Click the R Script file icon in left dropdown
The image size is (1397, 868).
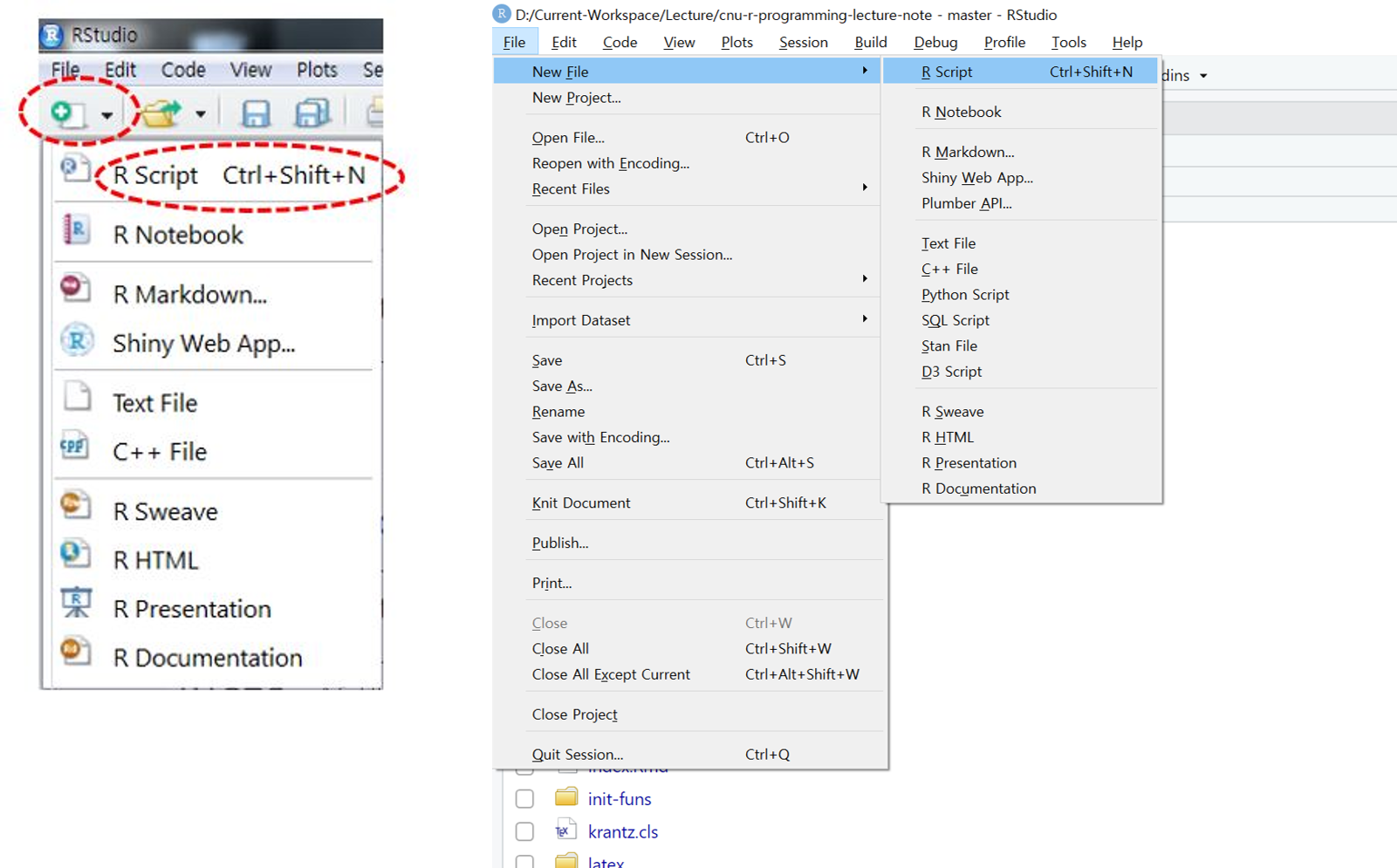[x=75, y=168]
